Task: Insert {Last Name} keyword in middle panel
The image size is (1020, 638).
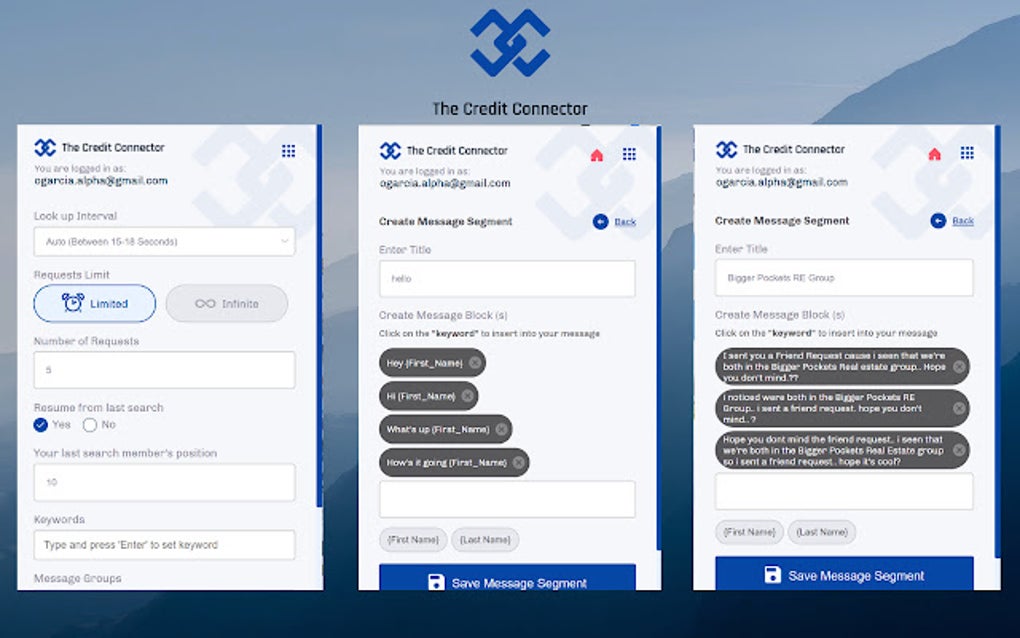Action: (x=485, y=539)
